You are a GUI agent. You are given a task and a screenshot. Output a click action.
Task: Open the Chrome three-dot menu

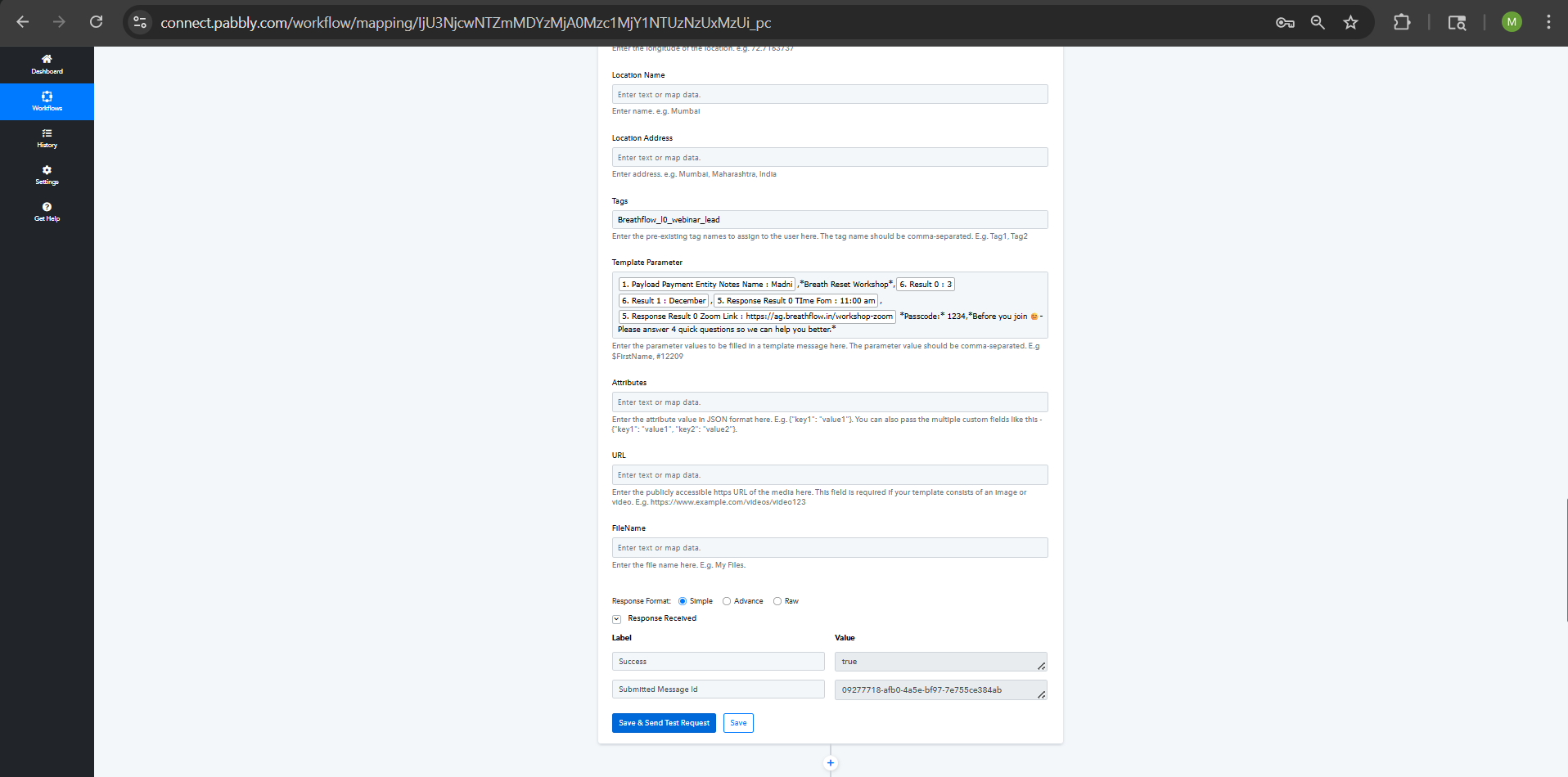(x=1548, y=23)
